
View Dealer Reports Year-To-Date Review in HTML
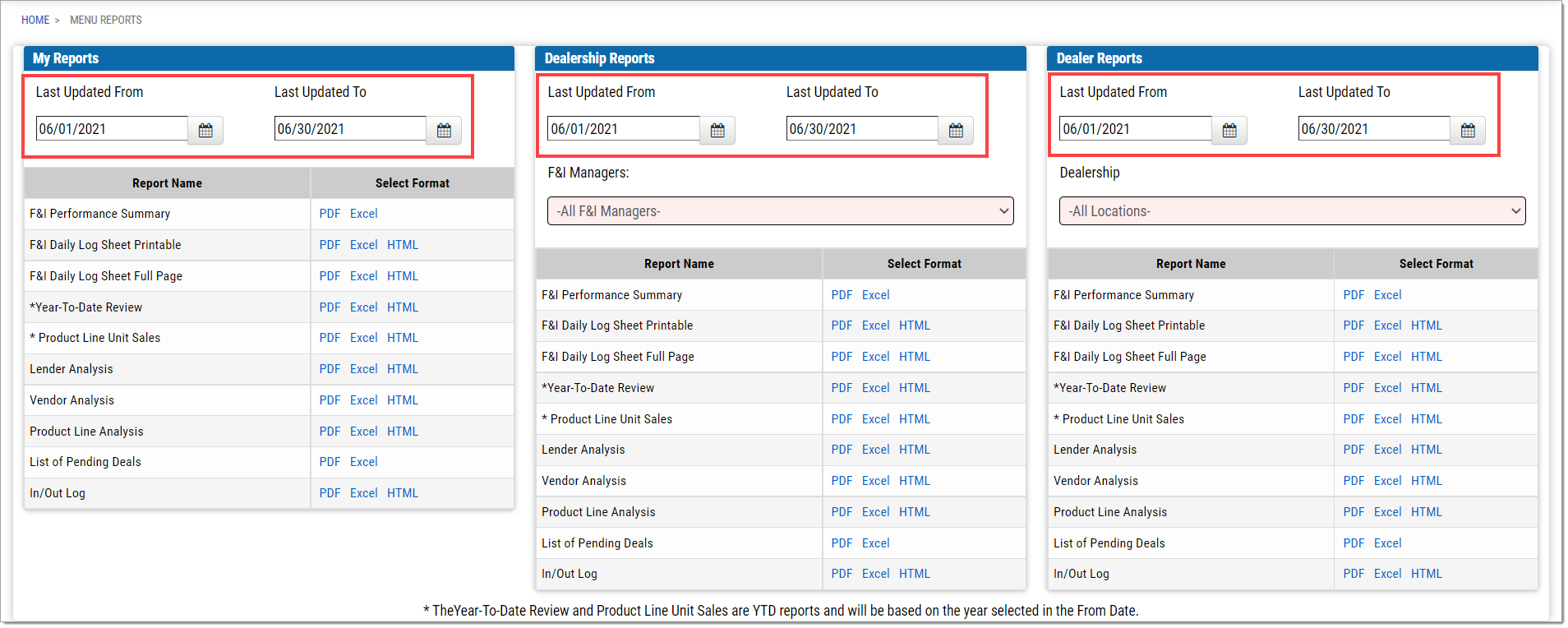1427,388
